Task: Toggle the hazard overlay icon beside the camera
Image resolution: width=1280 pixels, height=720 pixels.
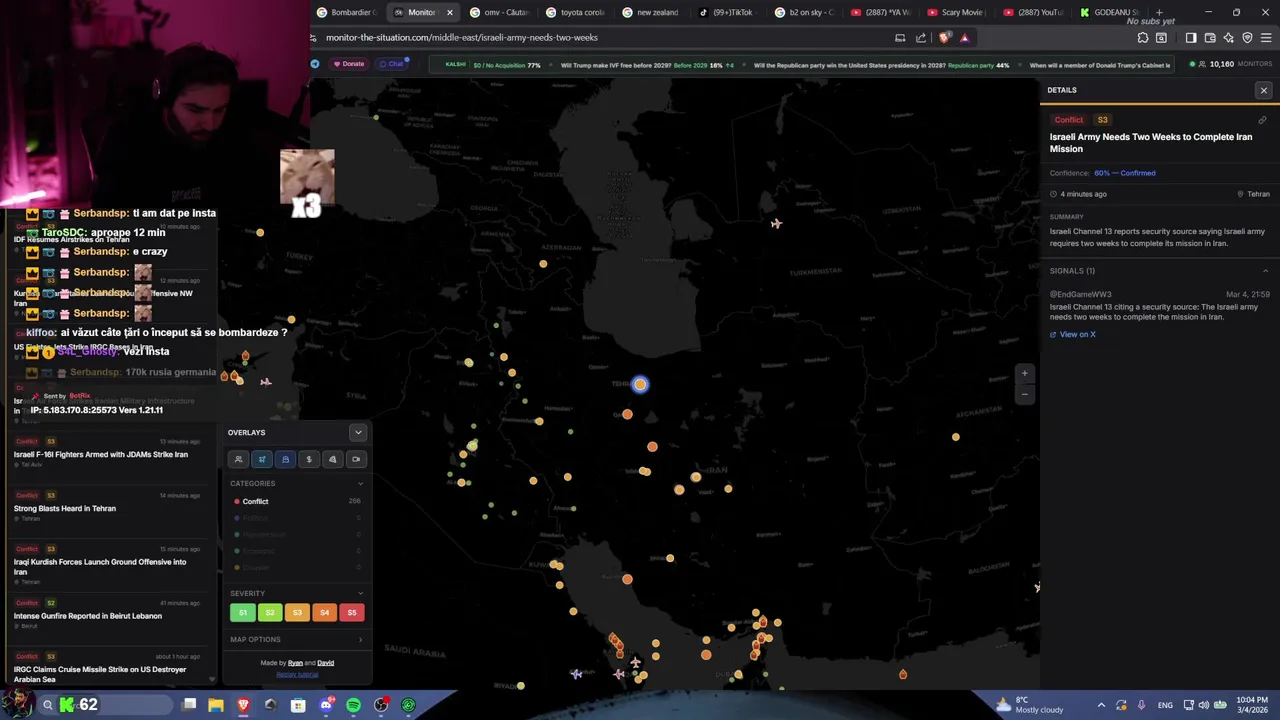Action: (332, 459)
